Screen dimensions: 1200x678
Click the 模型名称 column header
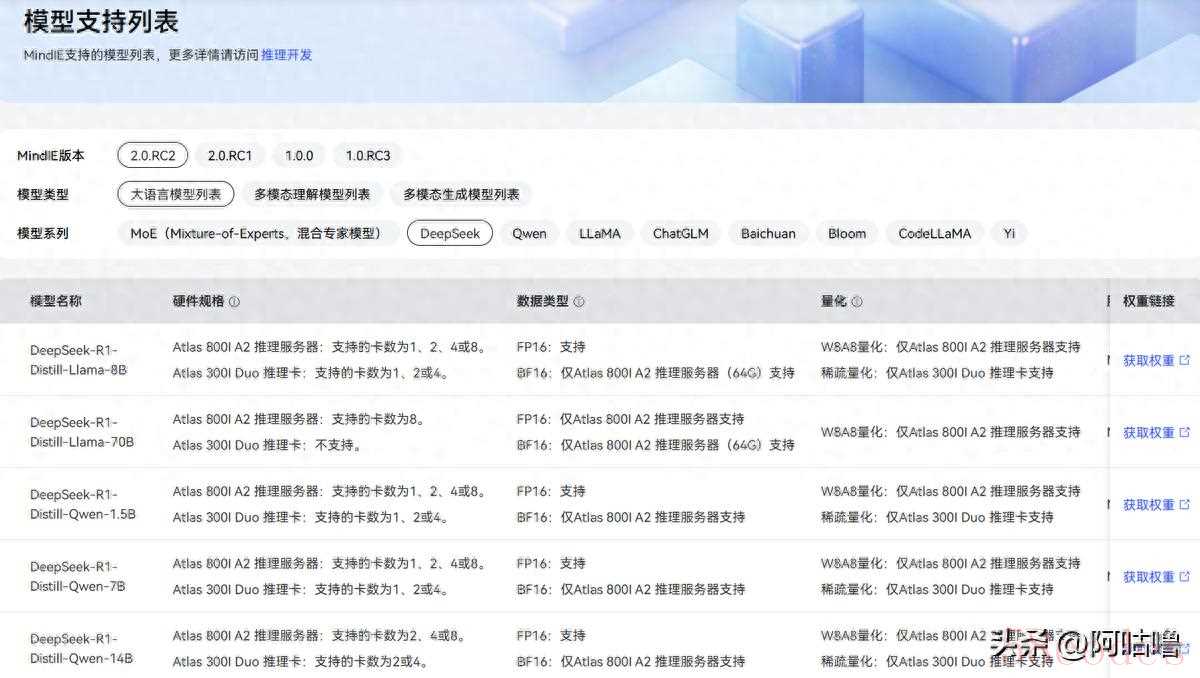pos(56,301)
